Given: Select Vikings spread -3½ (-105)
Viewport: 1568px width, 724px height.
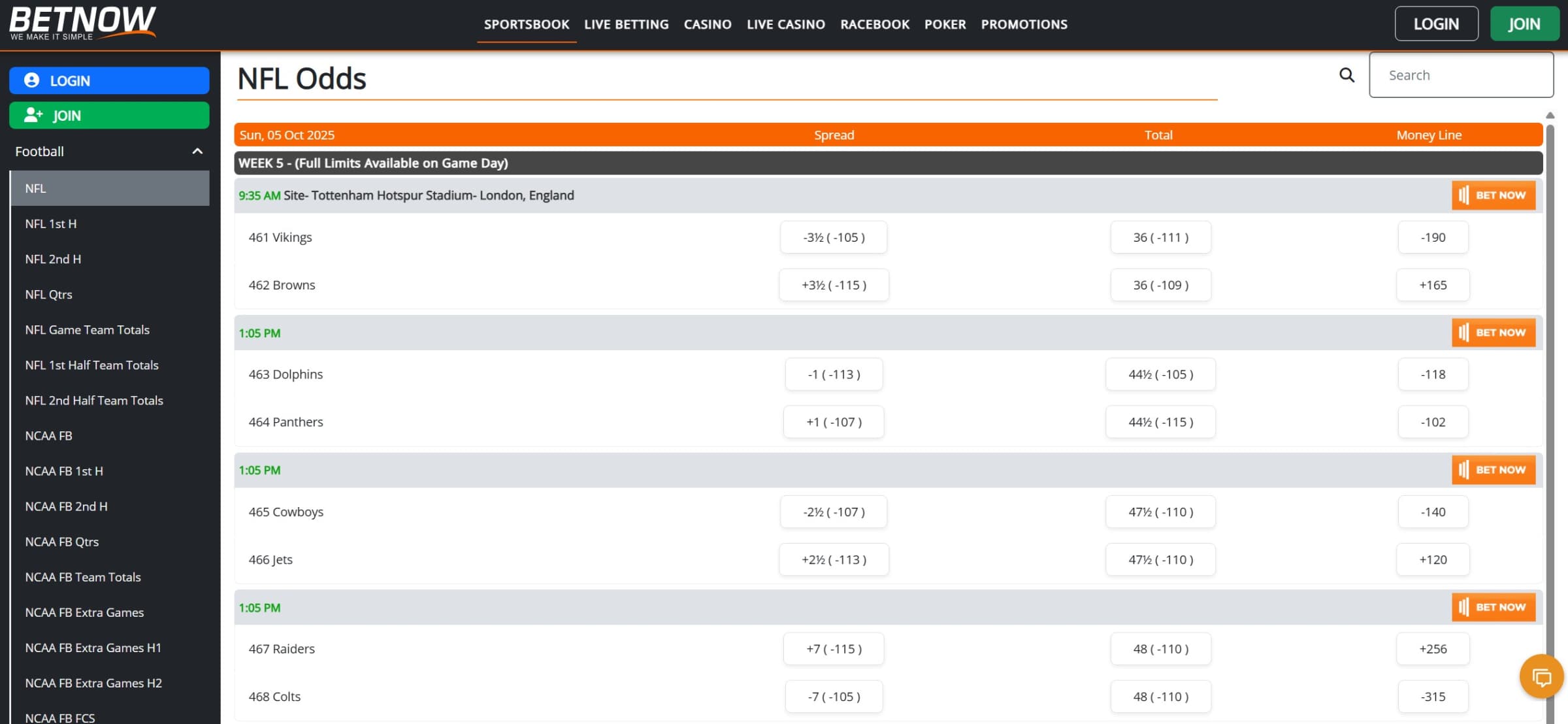Looking at the screenshot, I should pos(834,237).
